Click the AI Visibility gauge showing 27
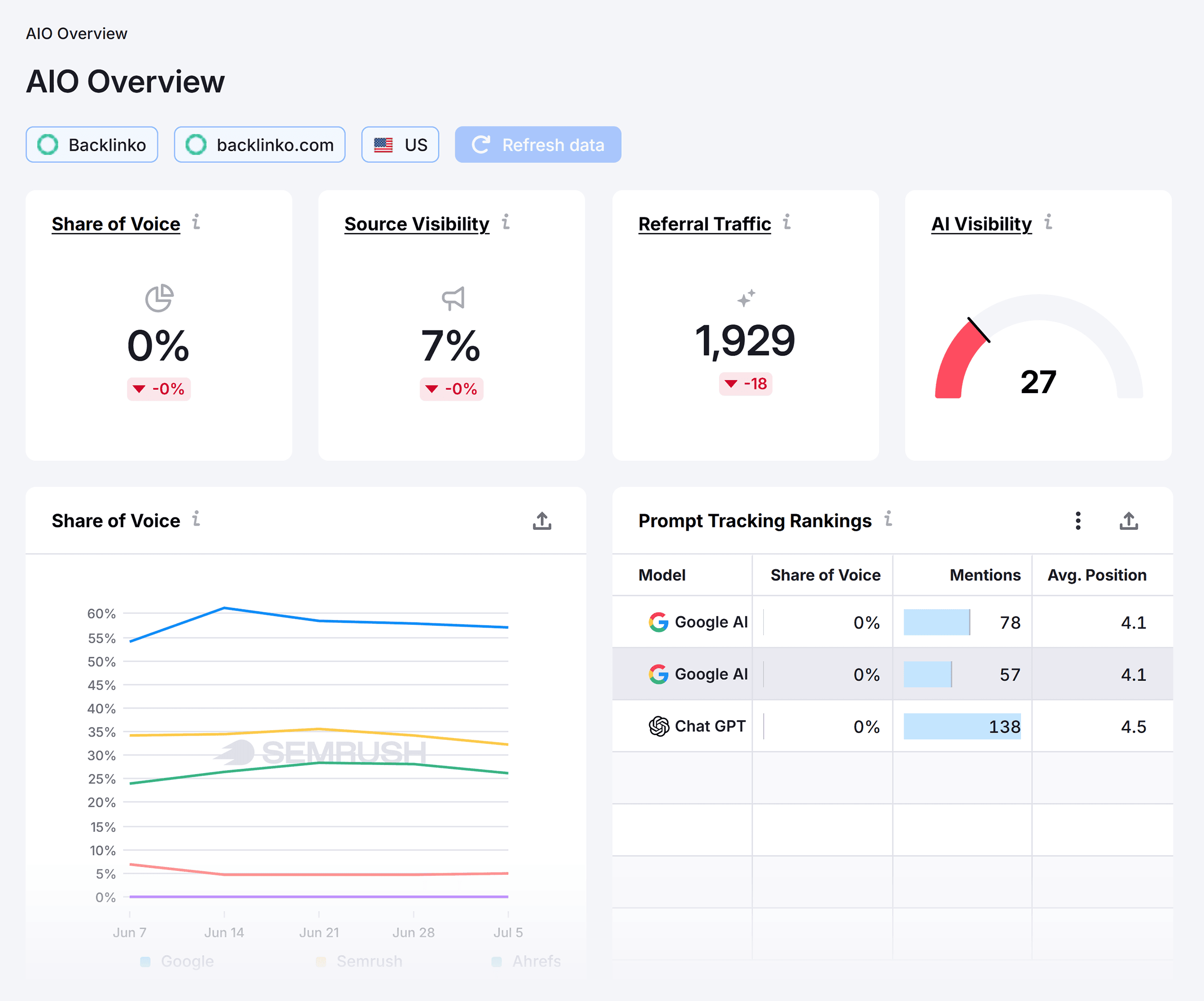Viewport: 1204px width, 1001px height. click(1039, 347)
